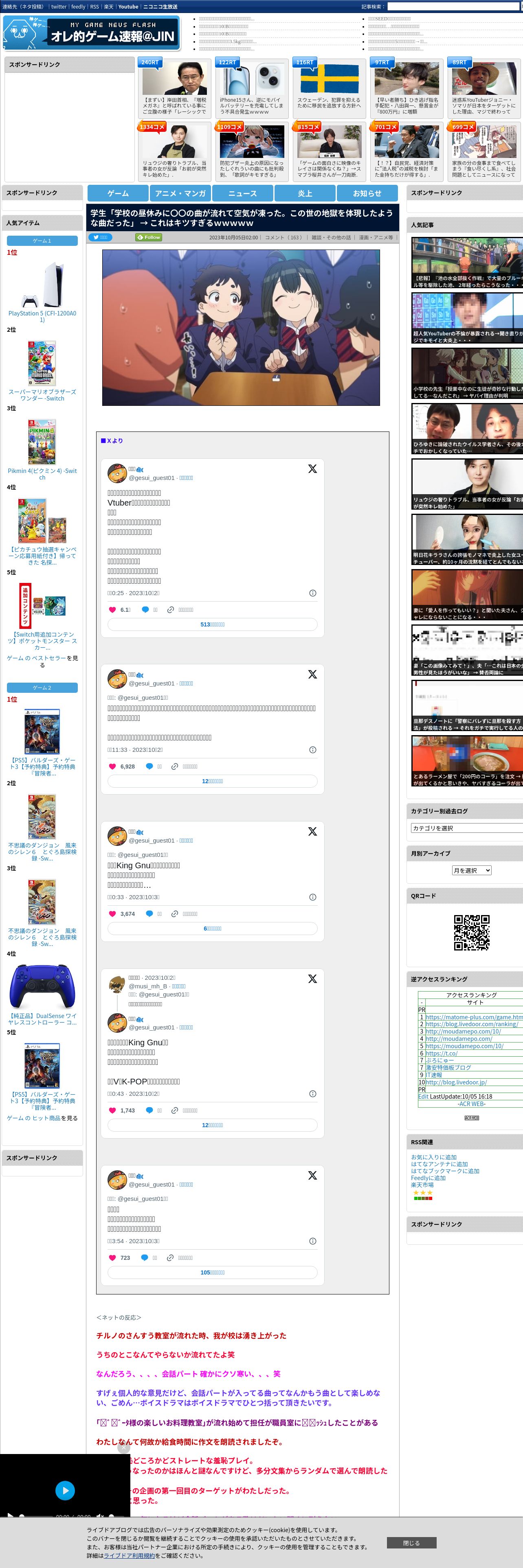The width and height of the screenshot is (523, 1568).
Task: Click the @musi_mh_B avatar in quoted tweet
Action: click(x=117, y=983)
